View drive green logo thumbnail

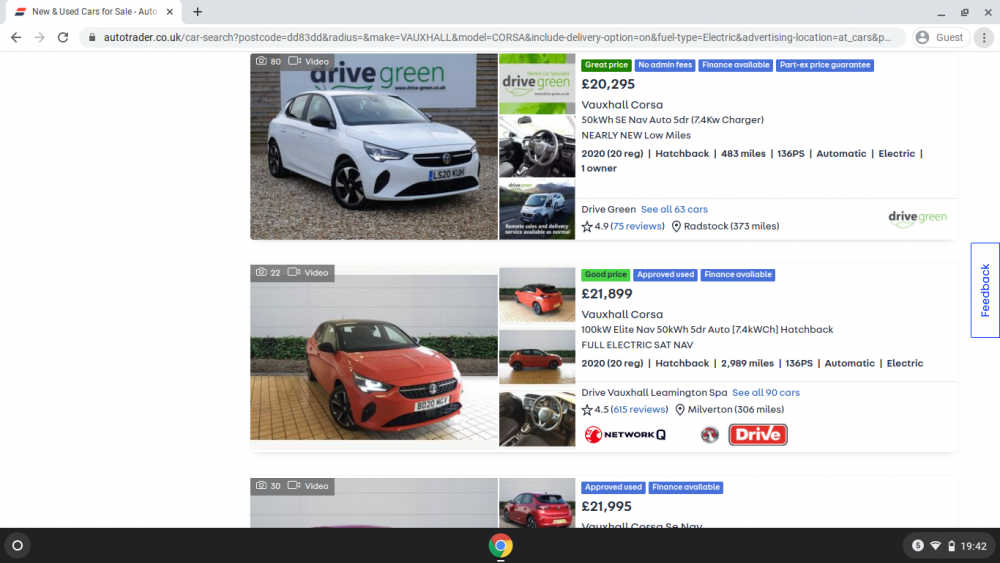(x=537, y=84)
